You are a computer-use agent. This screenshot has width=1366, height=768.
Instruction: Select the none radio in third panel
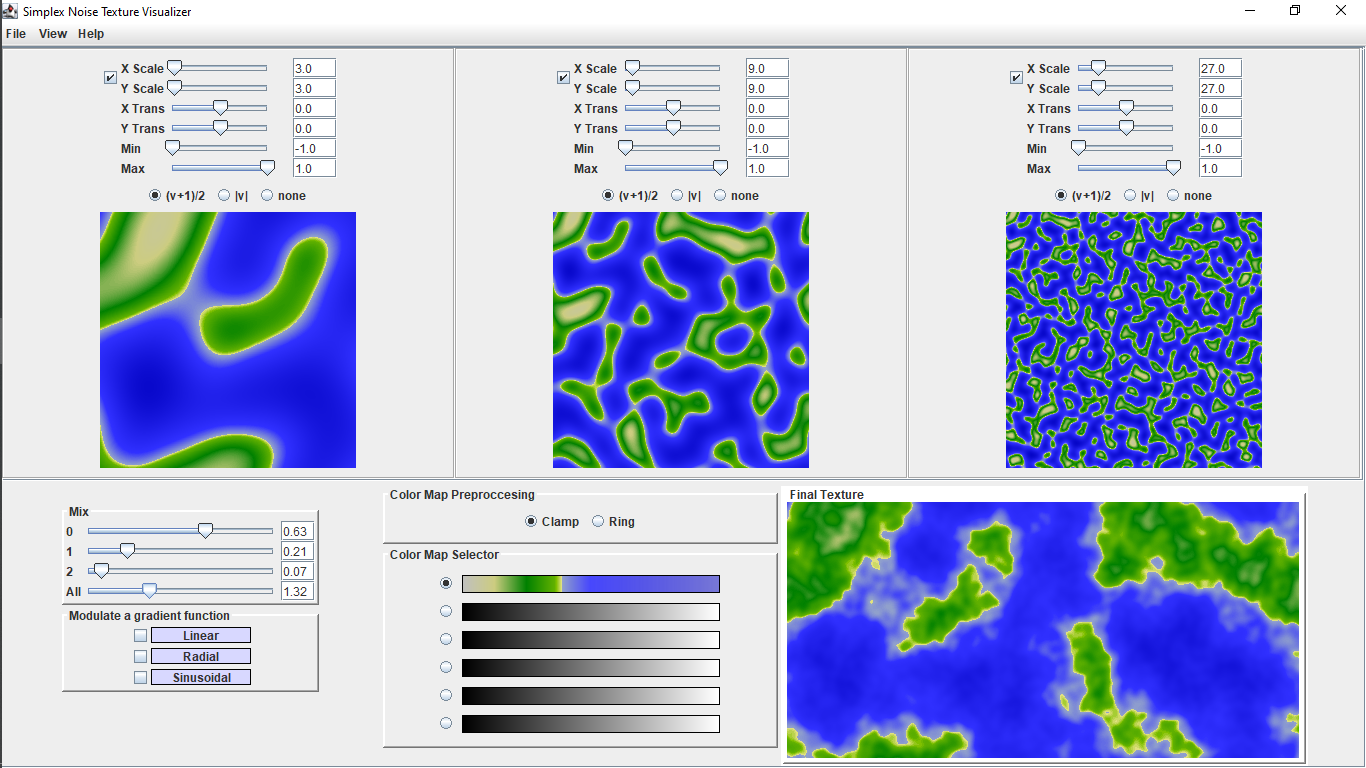click(1189, 196)
